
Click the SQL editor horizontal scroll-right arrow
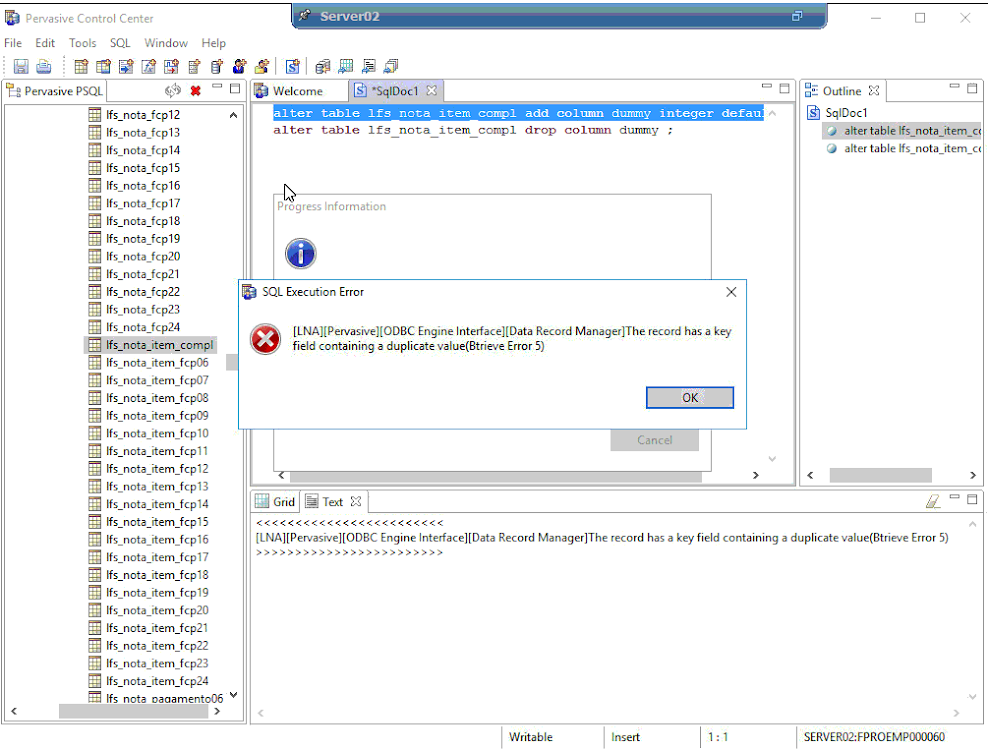click(755, 475)
